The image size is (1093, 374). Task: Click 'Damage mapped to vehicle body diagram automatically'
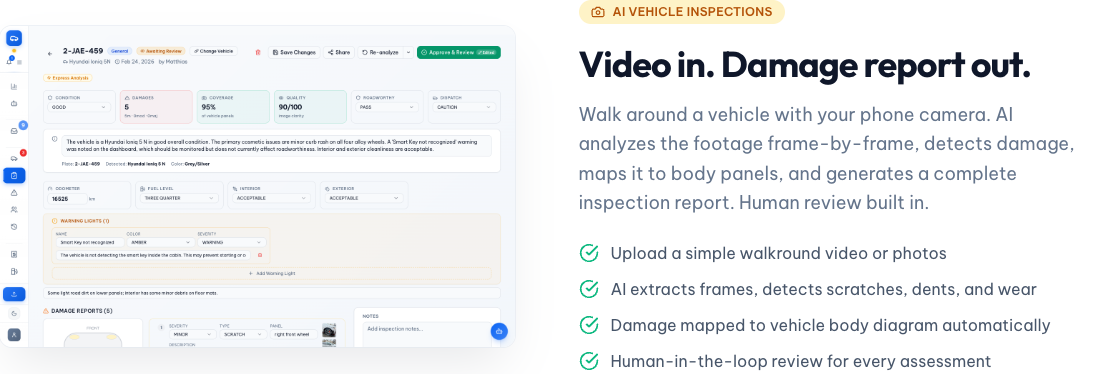pos(830,325)
